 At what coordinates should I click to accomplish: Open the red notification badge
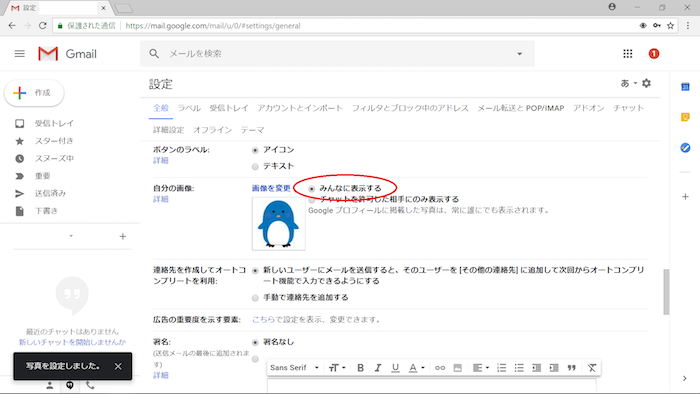pos(654,54)
